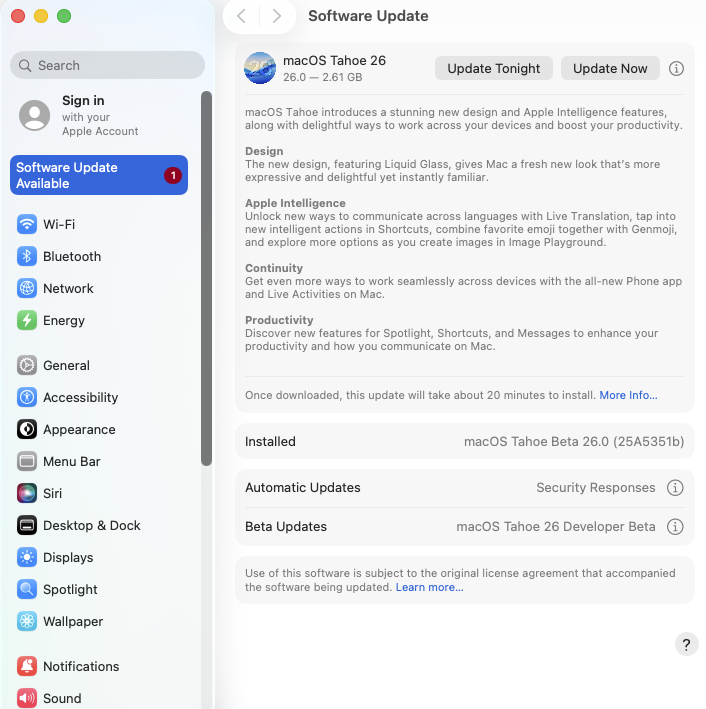Open info for macOS Tahoe 26 update
This screenshot has height=709, width=706.
click(x=676, y=69)
